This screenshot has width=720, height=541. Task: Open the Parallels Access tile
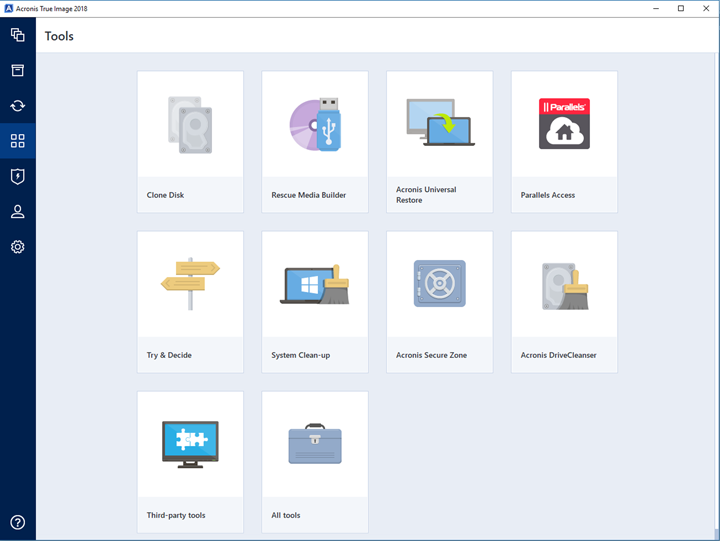(x=564, y=141)
